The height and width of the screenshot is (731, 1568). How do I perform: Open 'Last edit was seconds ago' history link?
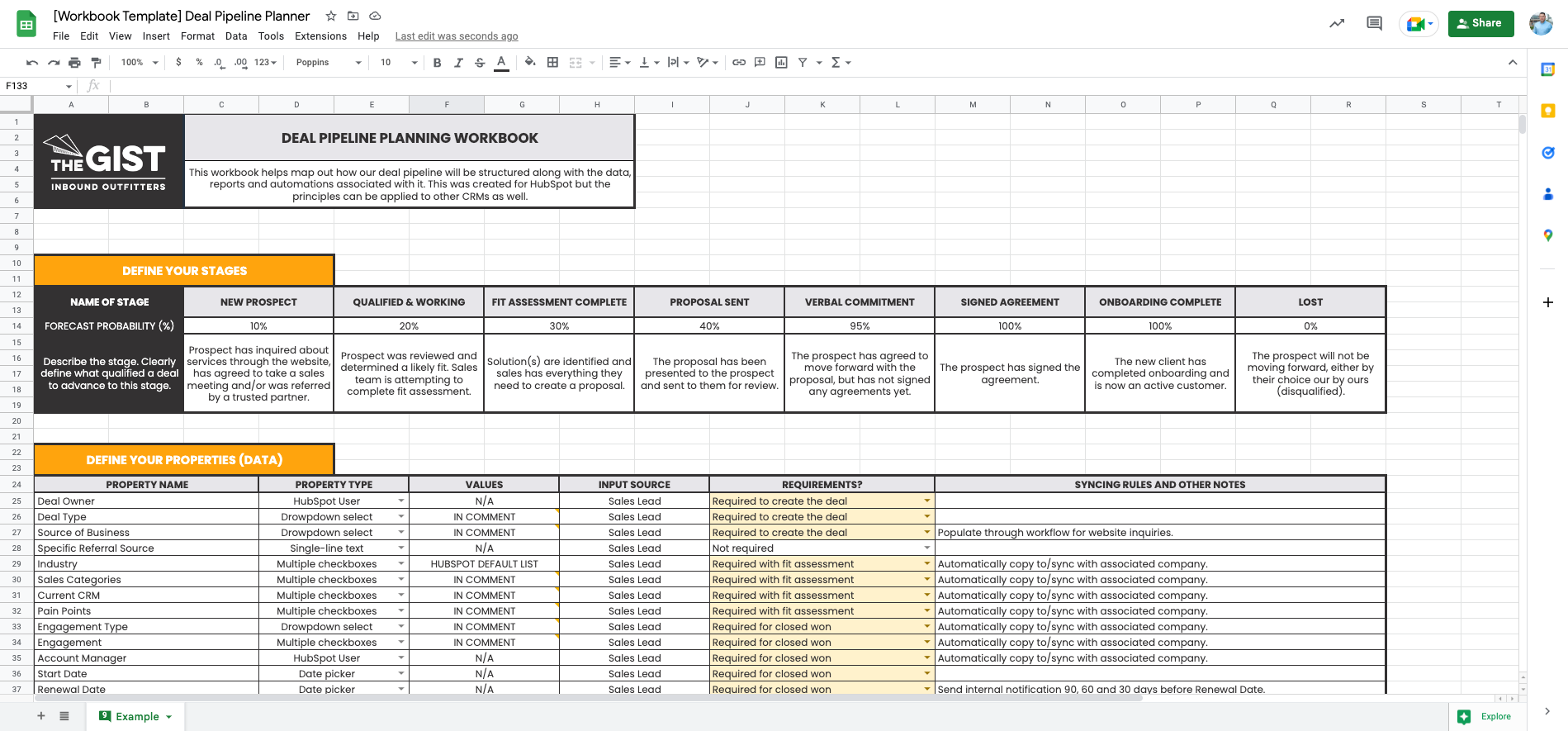click(457, 36)
